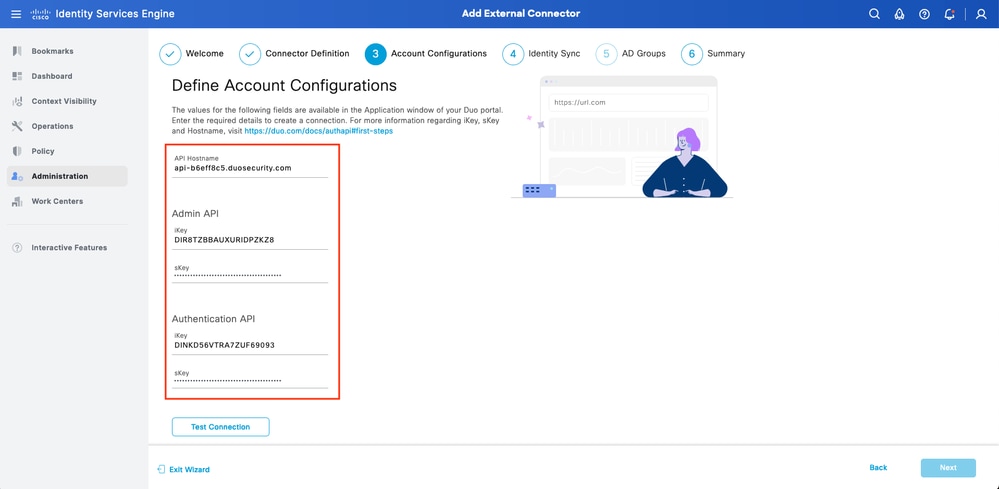This screenshot has width=999, height=489.
Task: Jump to Summary step
Action: [726, 53]
